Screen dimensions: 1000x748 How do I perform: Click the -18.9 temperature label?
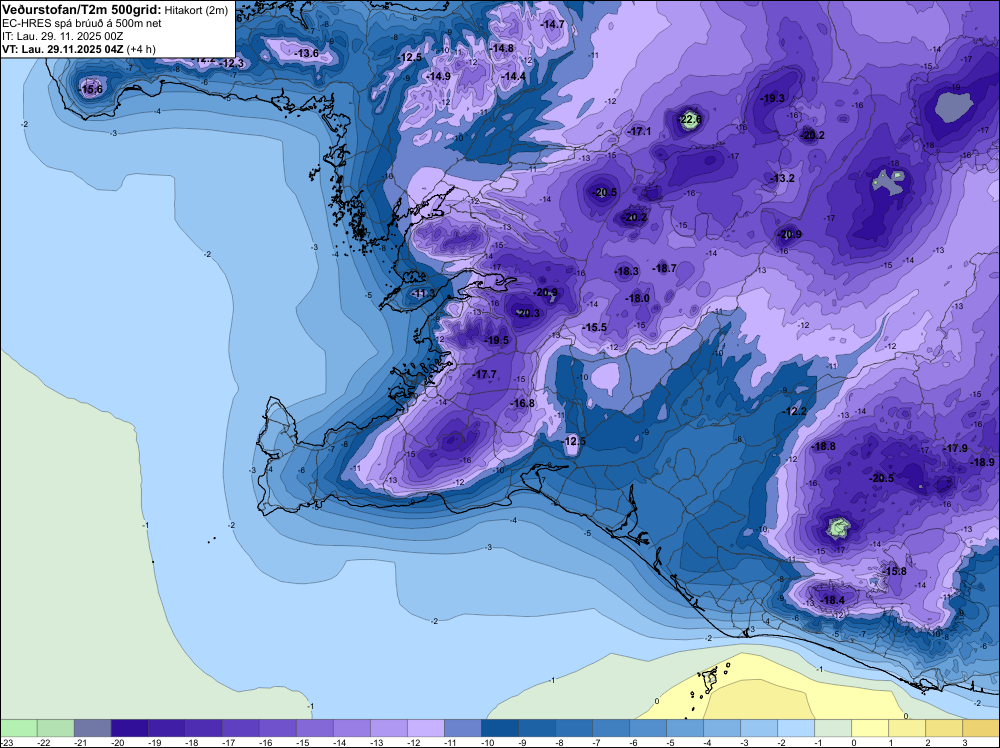tap(982, 462)
